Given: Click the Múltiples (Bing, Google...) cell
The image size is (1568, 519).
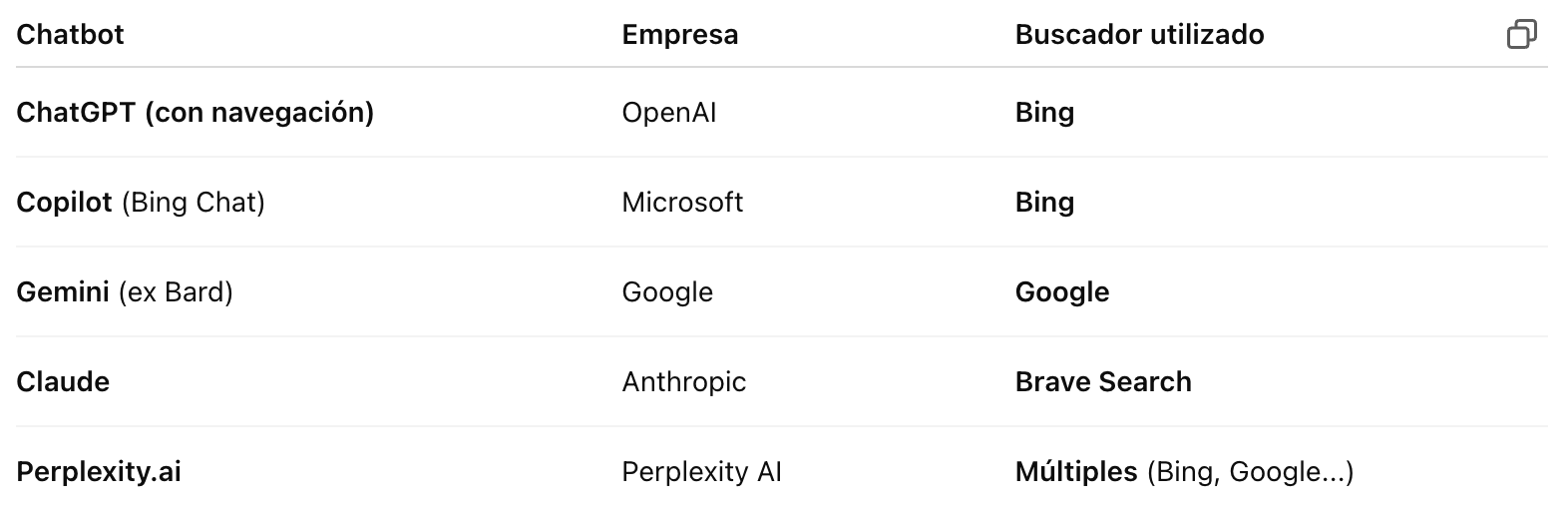Looking at the screenshot, I should 1184,472.
